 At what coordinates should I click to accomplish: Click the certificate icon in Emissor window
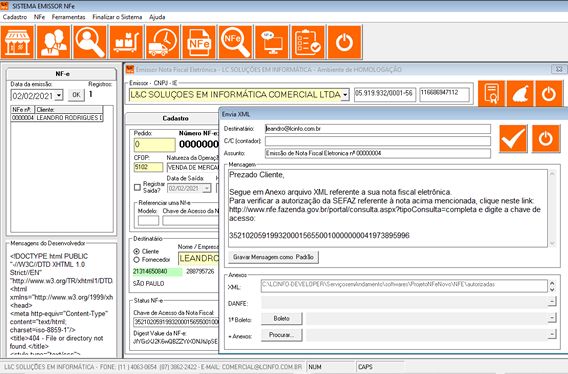pyautogui.click(x=491, y=94)
